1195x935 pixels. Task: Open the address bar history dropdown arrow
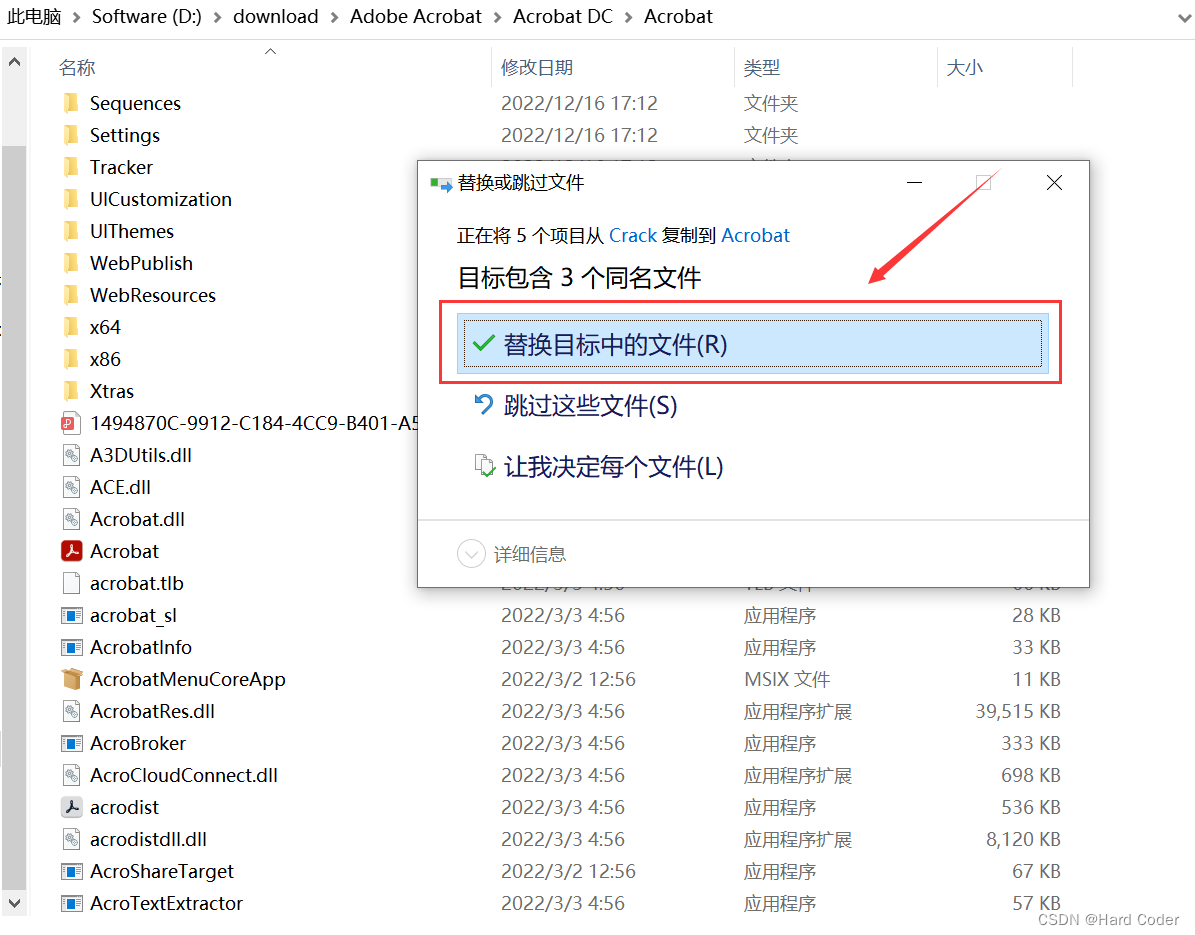1184,18
